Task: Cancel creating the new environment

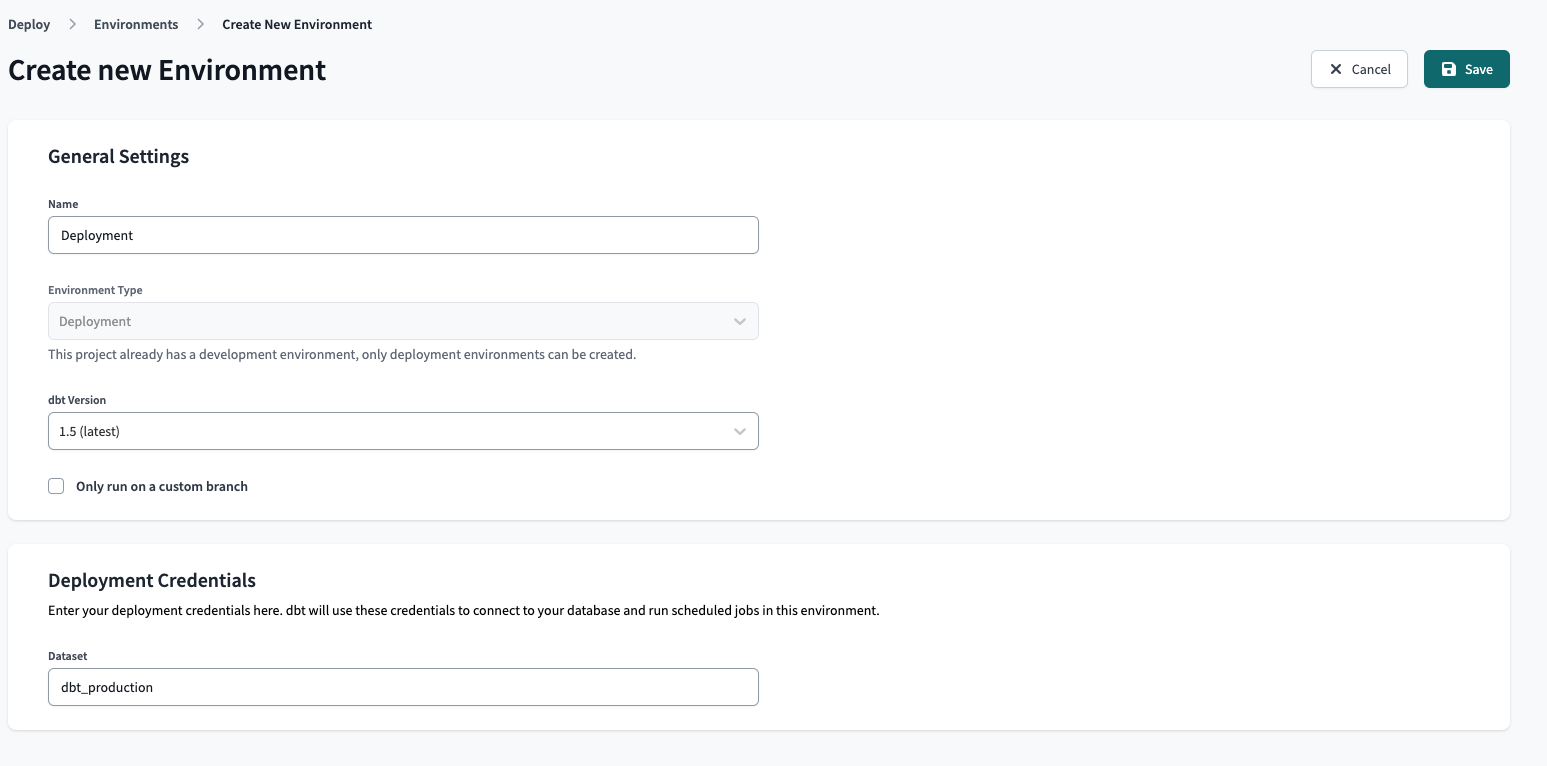Action: click(x=1359, y=69)
